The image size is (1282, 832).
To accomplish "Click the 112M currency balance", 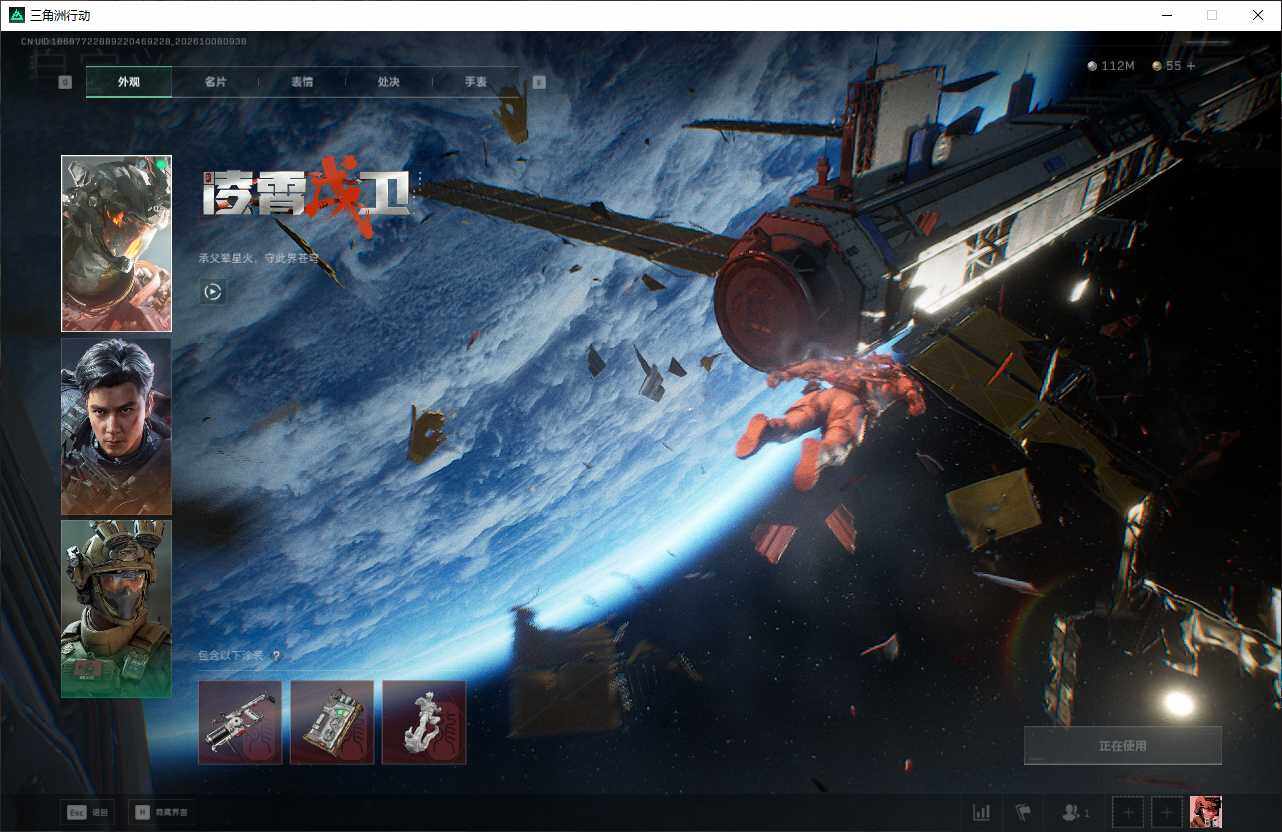I will point(1111,66).
